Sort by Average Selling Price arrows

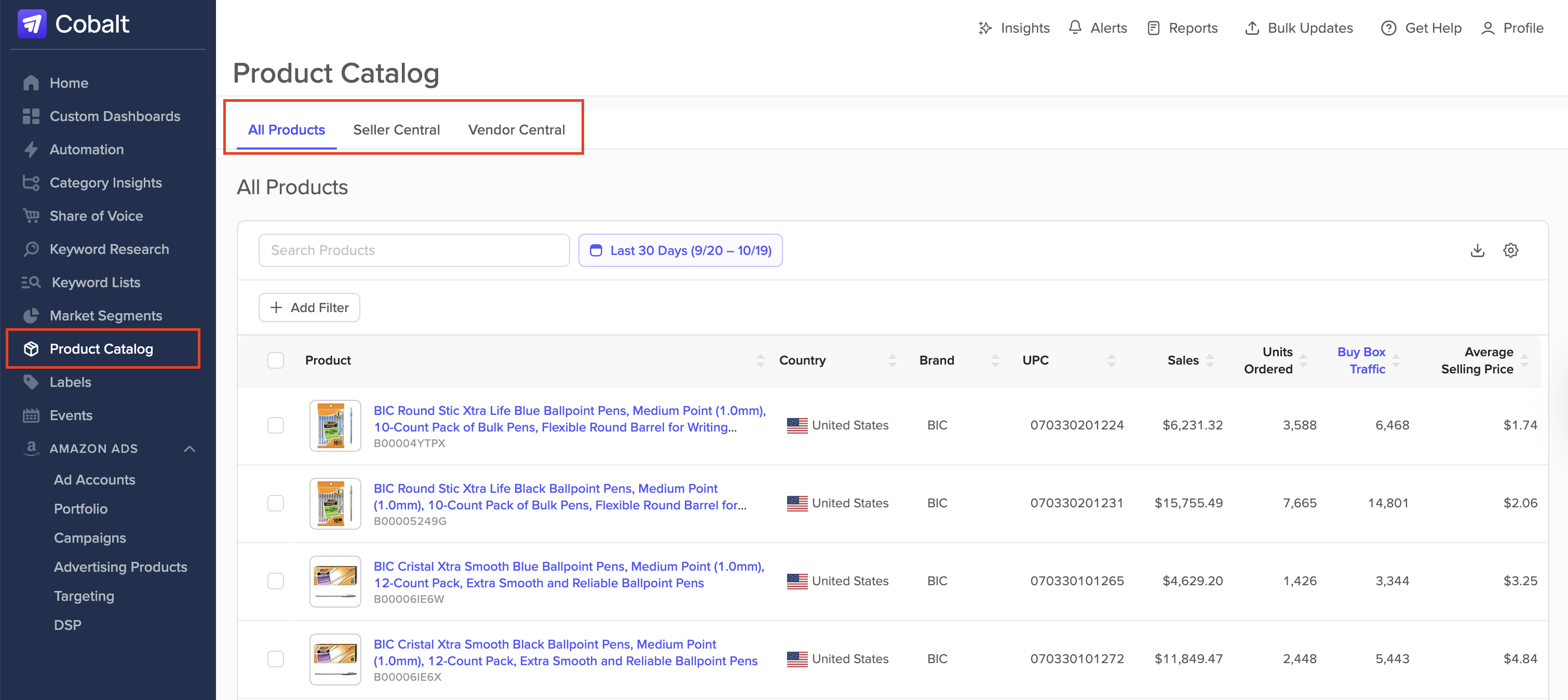1524,360
